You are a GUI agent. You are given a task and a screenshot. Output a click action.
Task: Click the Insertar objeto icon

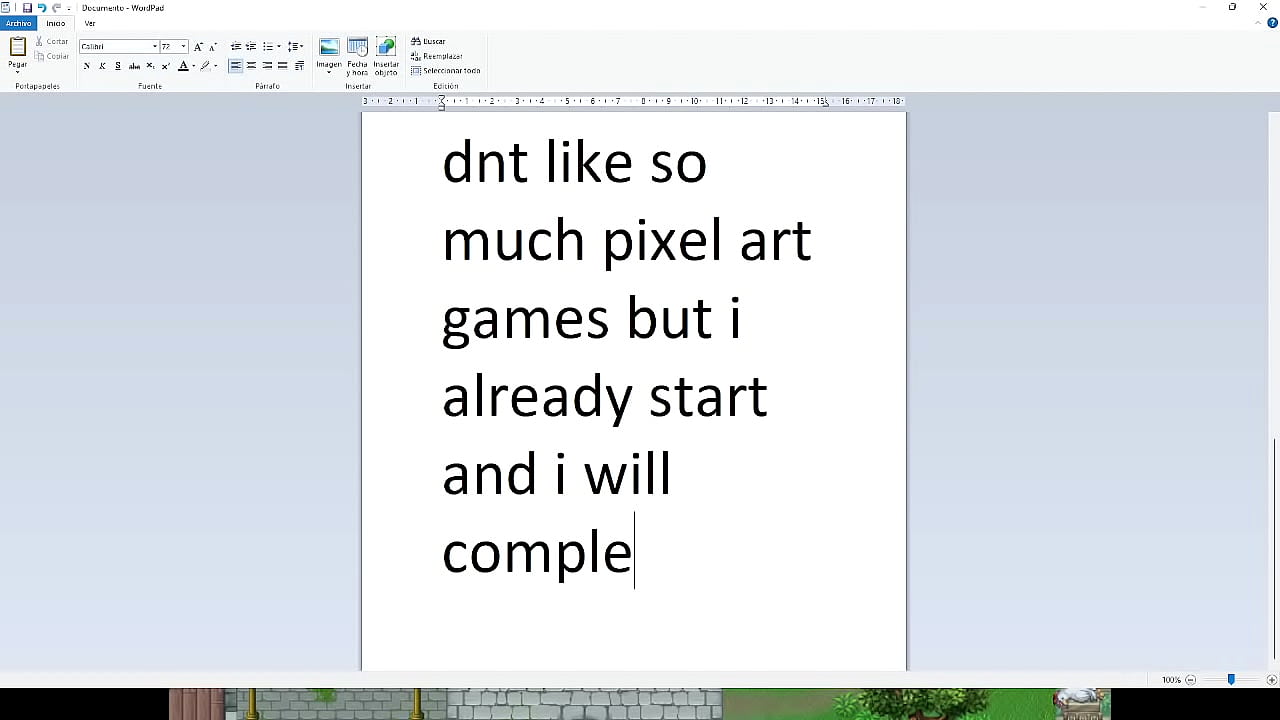(x=386, y=48)
